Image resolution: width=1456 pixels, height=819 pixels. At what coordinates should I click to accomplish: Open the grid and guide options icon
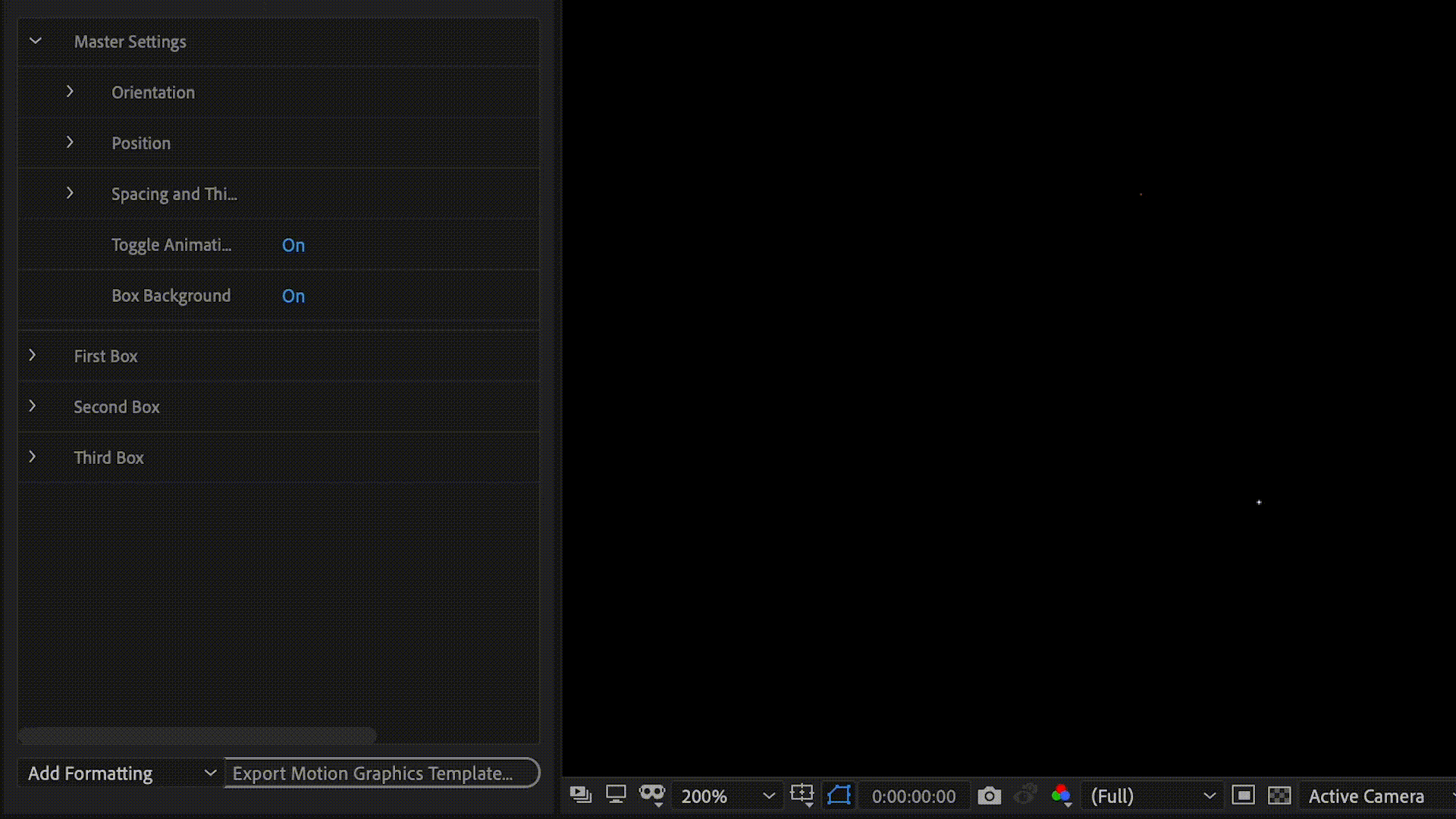tap(802, 795)
